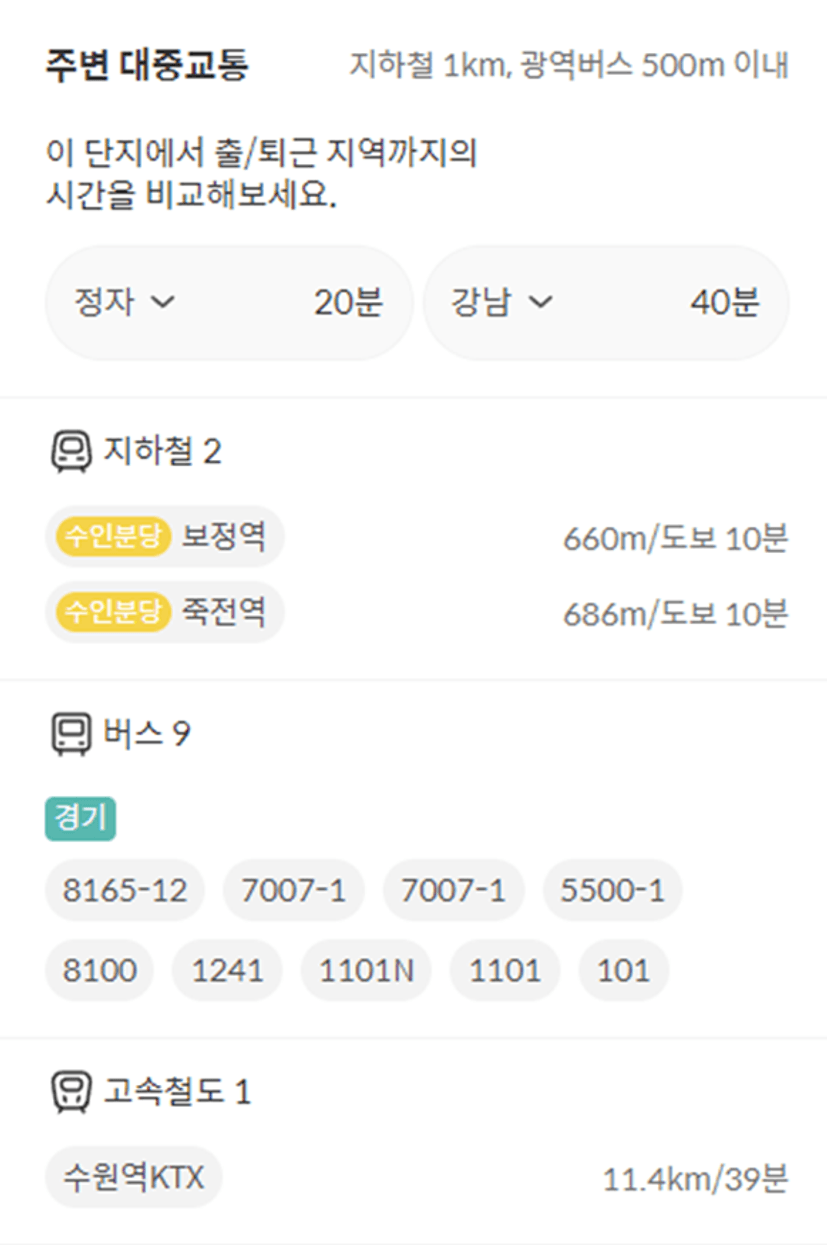This screenshot has width=827, height=1245.
Task: Click the chevron next to 정자
Action: (161, 302)
